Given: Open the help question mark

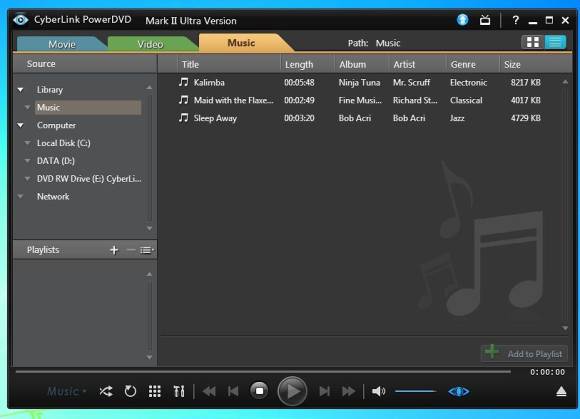Looking at the screenshot, I should (515, 20).
